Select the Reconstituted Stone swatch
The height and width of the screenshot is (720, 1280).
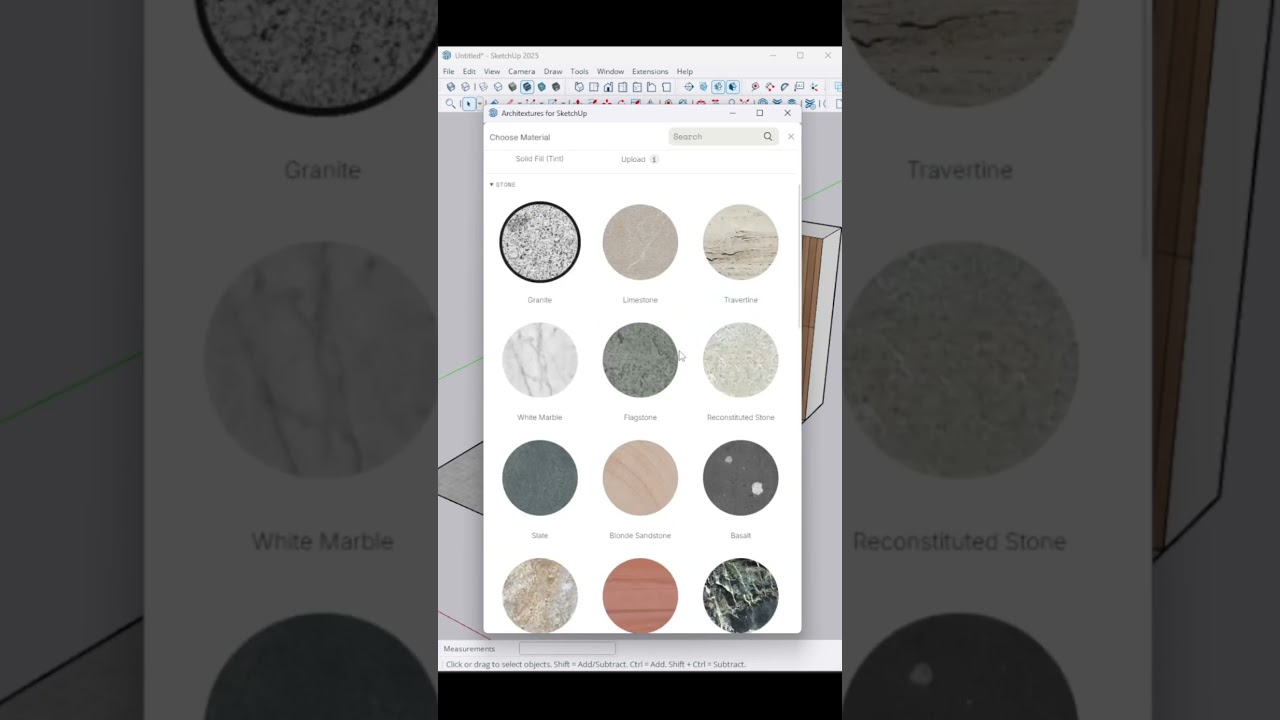[x=741, y=360]
